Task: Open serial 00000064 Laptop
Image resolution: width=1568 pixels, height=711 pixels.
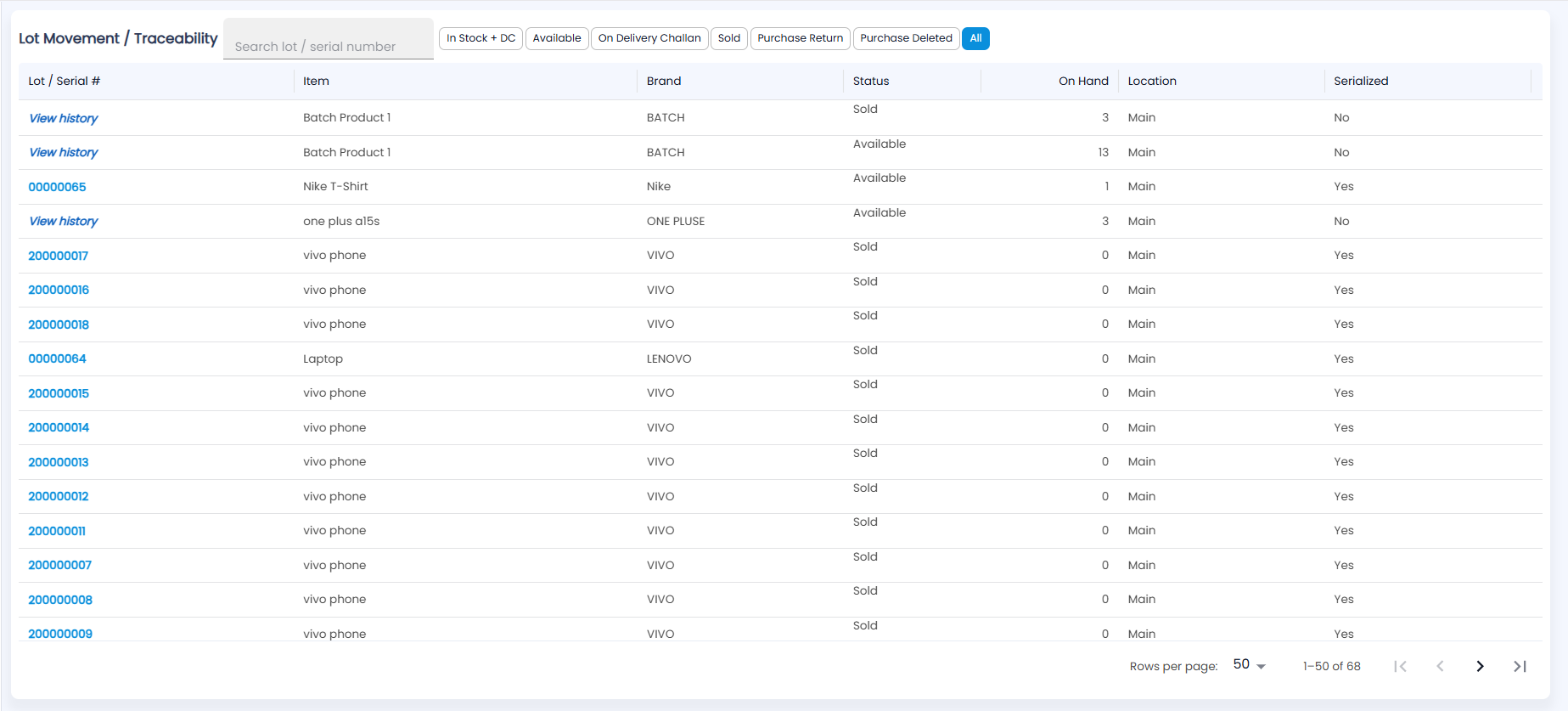Action: point(57,358)
